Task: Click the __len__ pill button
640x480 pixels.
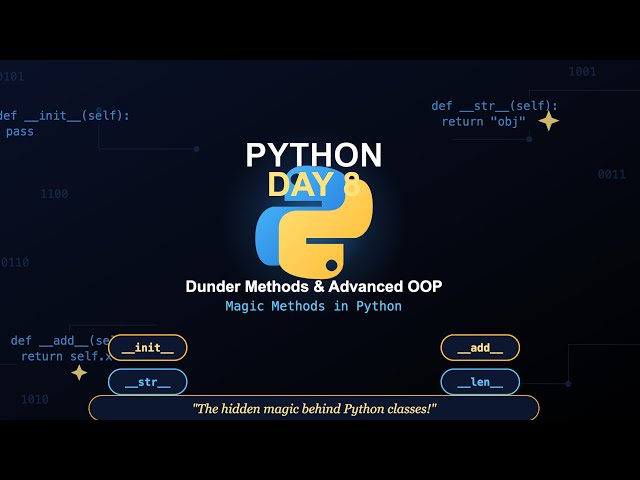Action: (x=480, y=382)
